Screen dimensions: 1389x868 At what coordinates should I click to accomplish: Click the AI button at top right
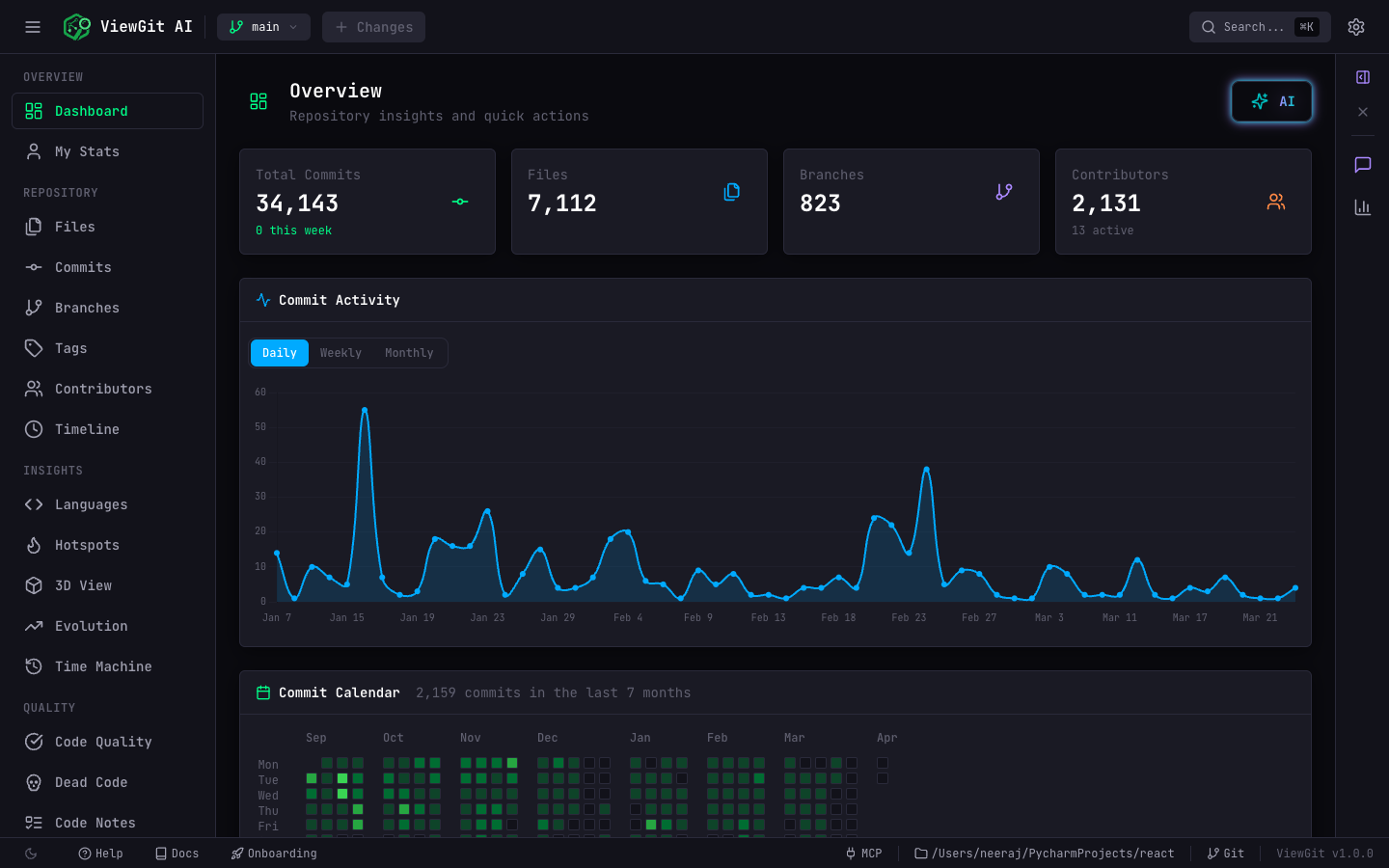pyautogui.click(x=1271, y=100)
